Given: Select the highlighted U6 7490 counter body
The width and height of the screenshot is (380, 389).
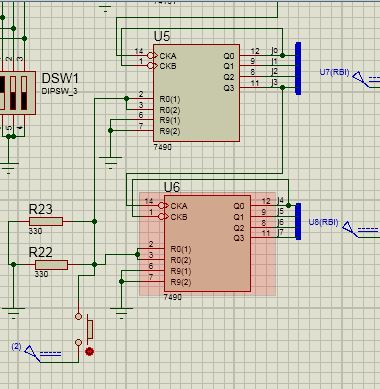Looking at the screenshot, I should (207, 244).
